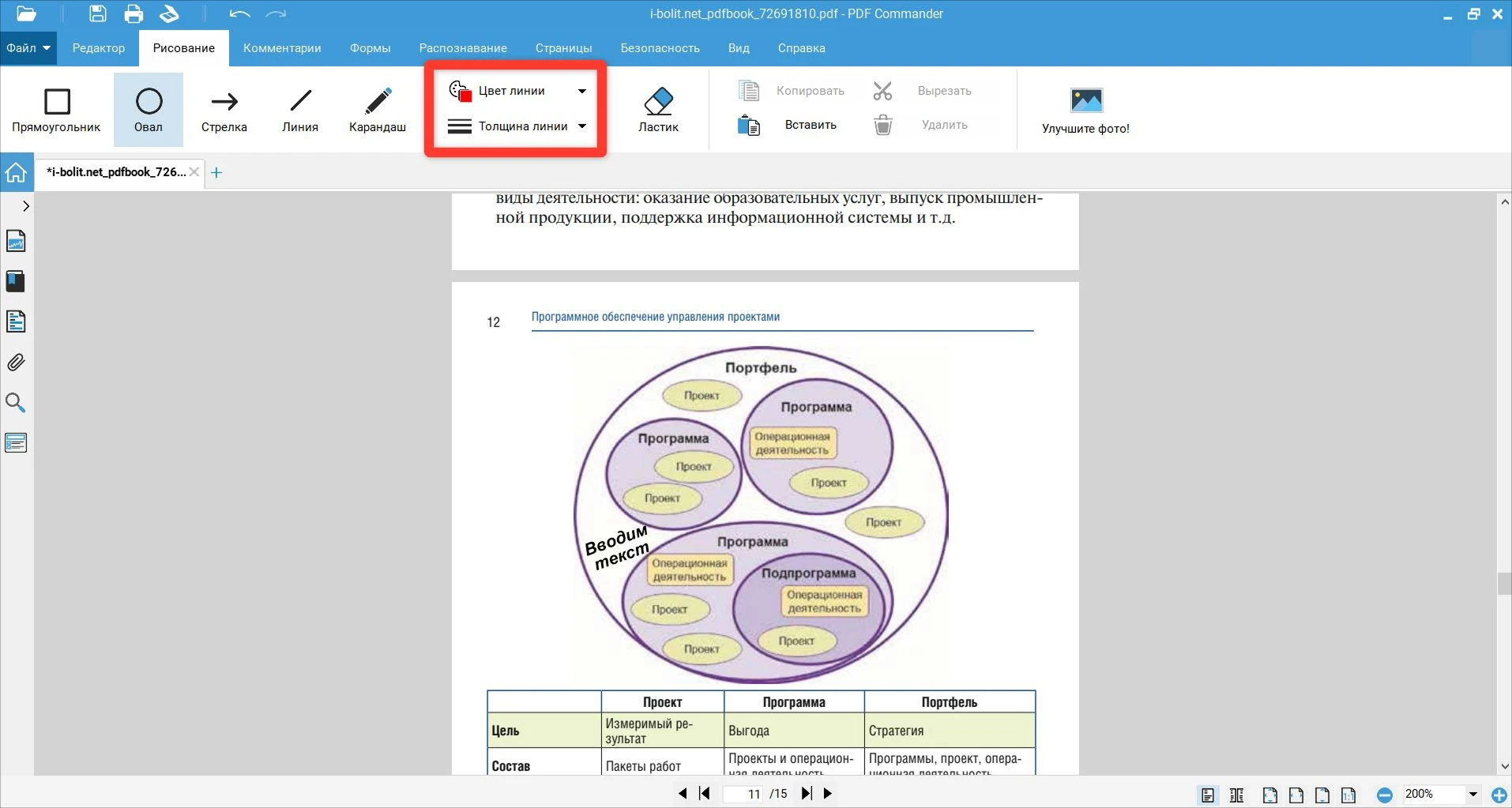Open the attachments paperclip panel

[16, 363]
